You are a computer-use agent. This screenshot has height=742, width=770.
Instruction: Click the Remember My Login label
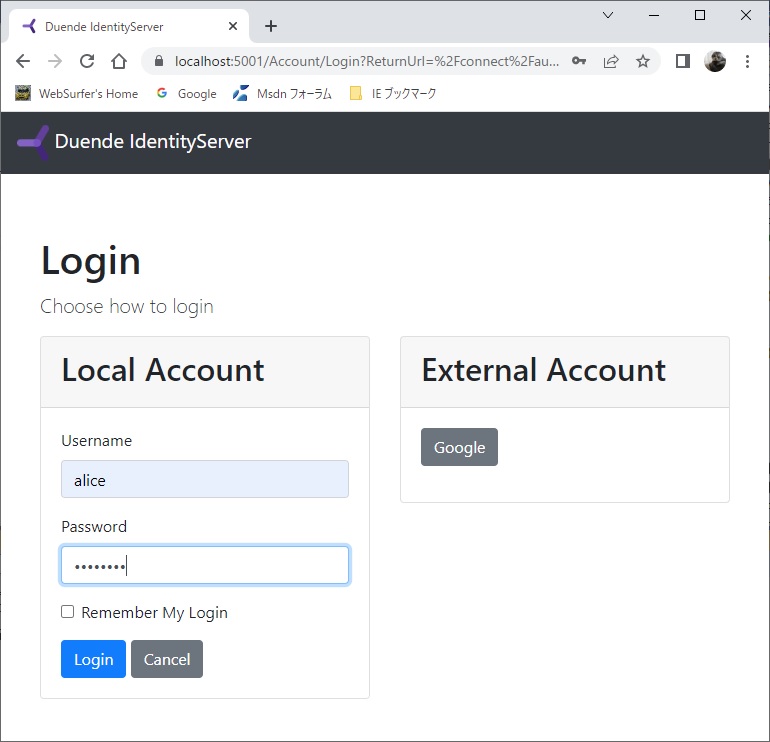[x=154, y=613]
